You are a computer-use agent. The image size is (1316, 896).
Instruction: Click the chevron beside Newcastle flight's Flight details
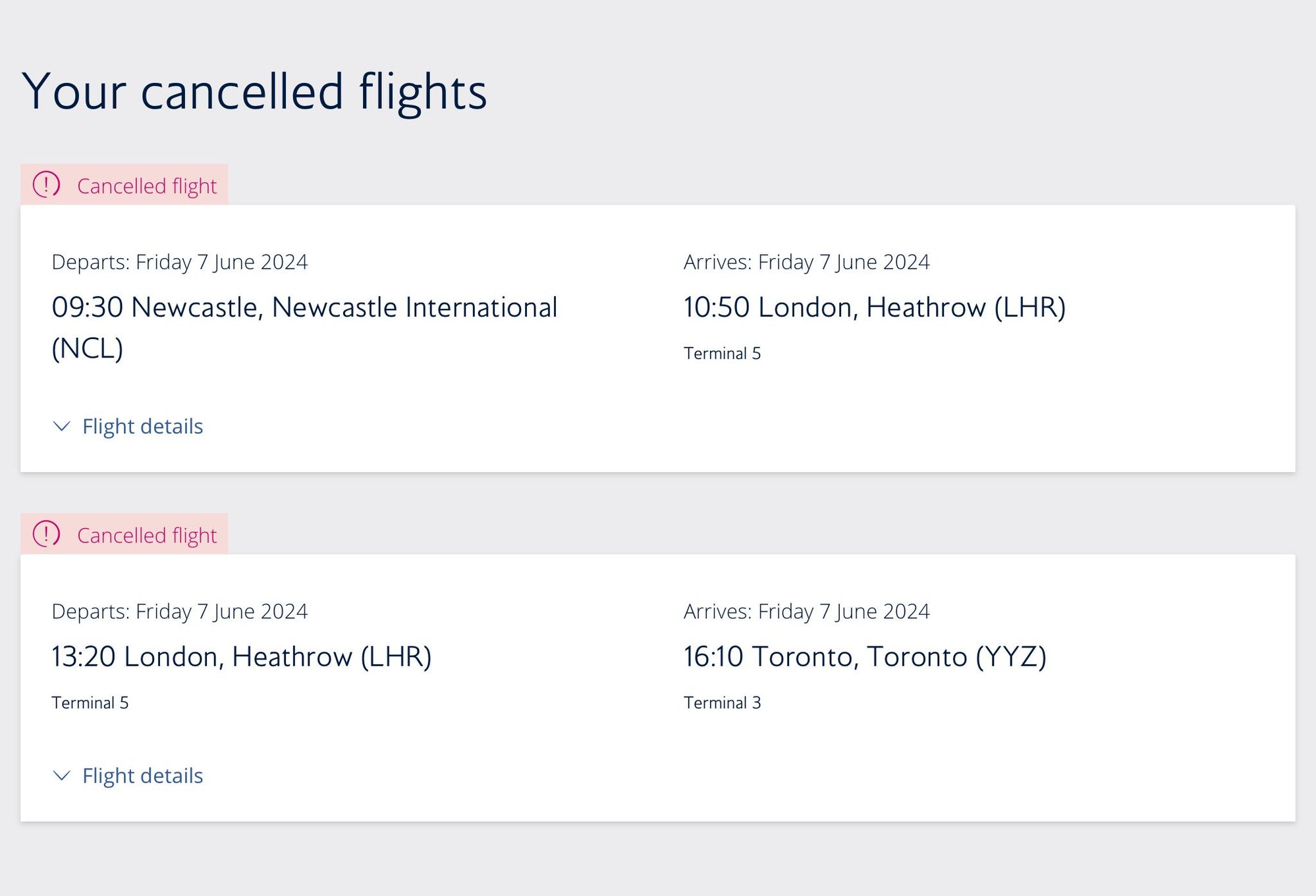61,427
